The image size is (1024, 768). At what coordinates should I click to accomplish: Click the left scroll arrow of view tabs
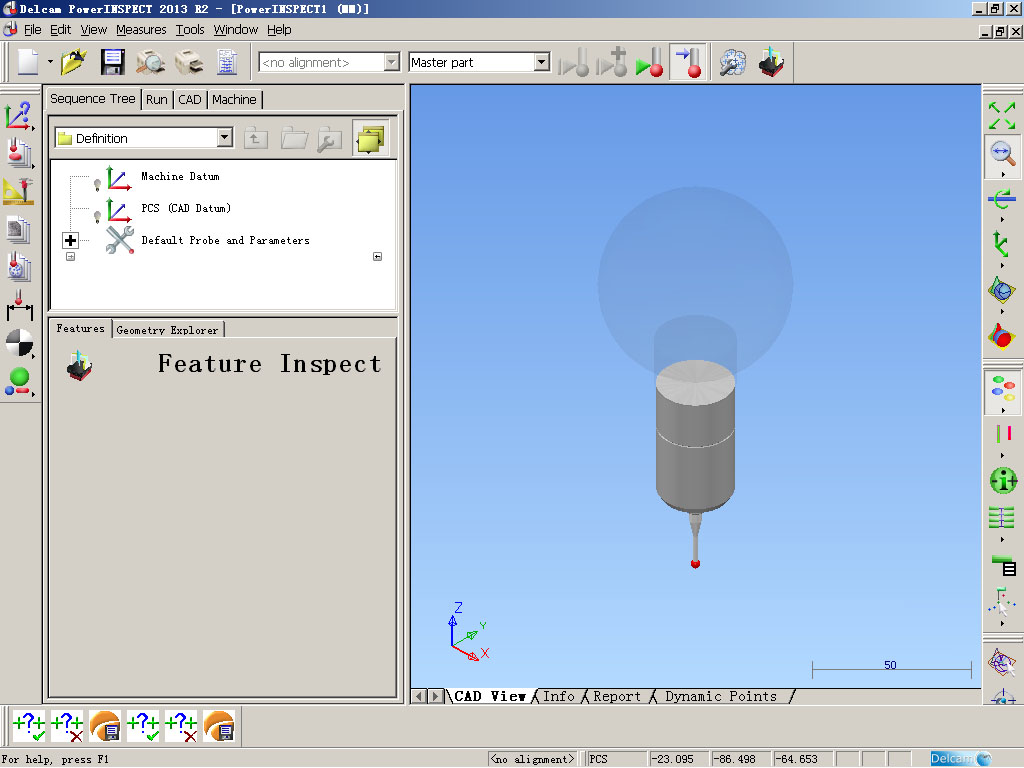pos(420,696)
